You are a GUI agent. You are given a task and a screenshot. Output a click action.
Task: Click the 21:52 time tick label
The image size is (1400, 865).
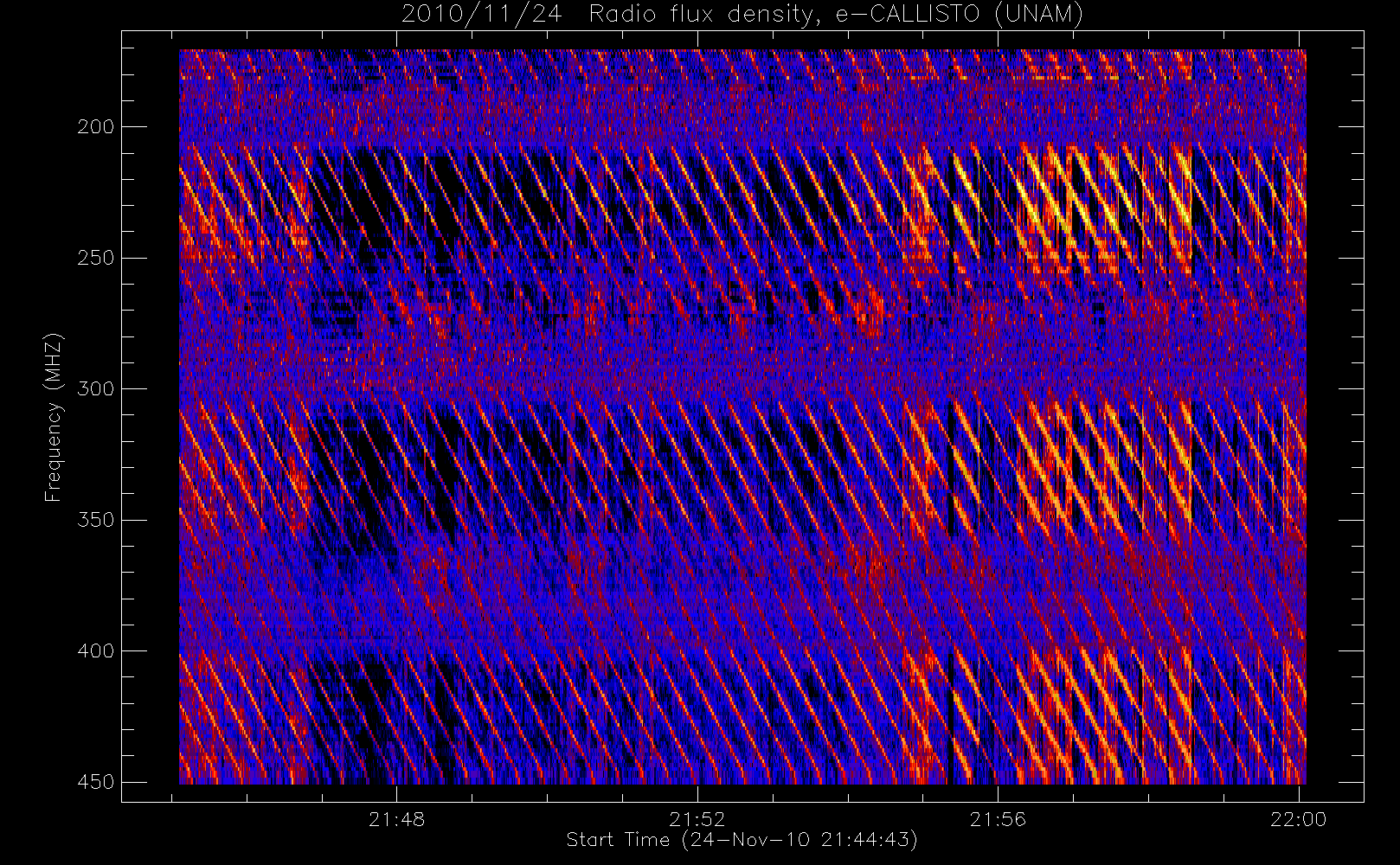[x=697, y=819]
